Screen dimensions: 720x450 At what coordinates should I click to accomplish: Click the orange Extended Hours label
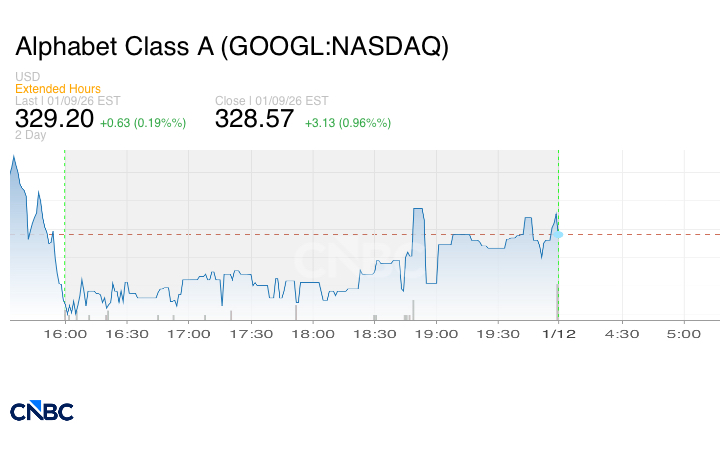coord(58,89)
